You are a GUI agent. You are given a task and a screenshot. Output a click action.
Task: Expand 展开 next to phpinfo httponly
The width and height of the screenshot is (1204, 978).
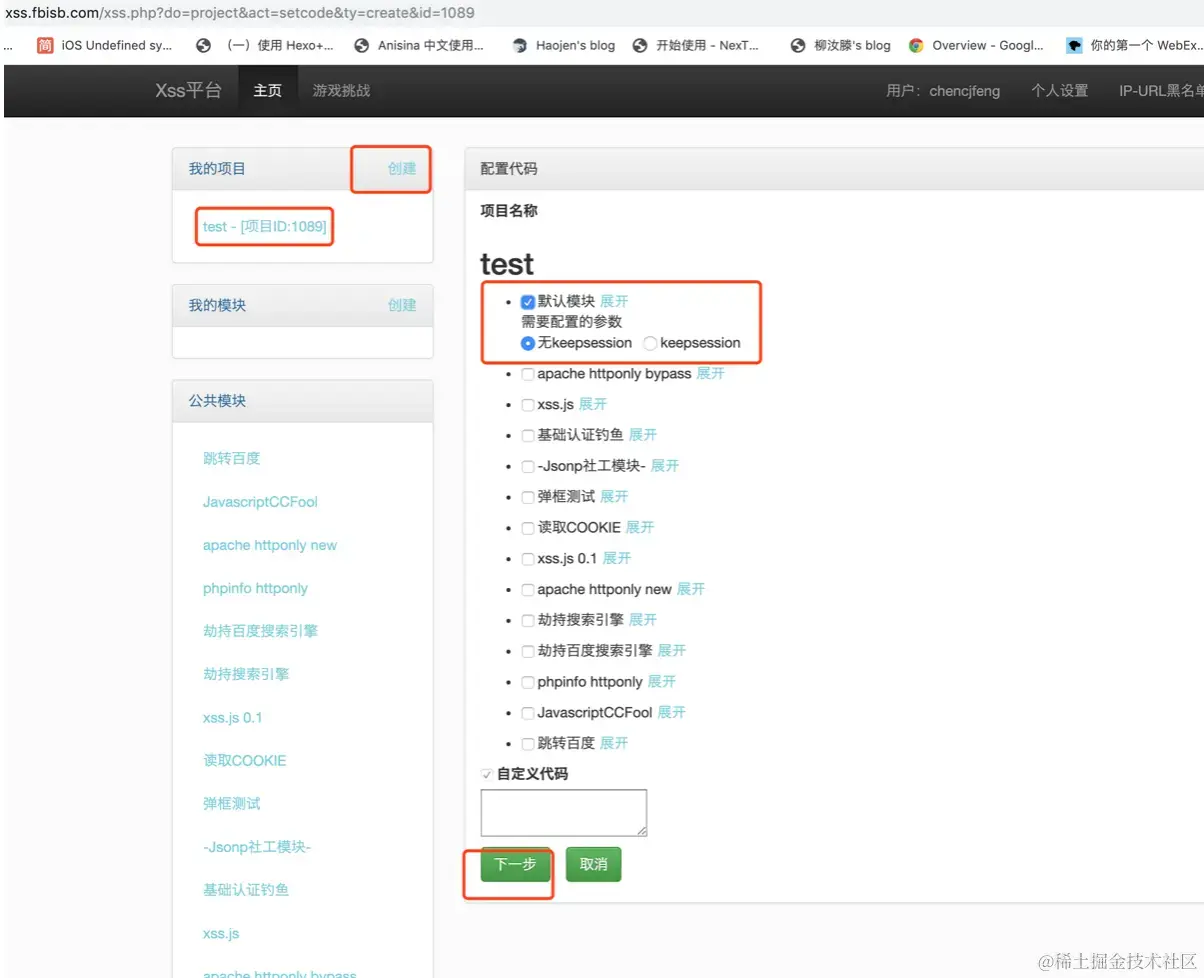(x=662, y=681)
